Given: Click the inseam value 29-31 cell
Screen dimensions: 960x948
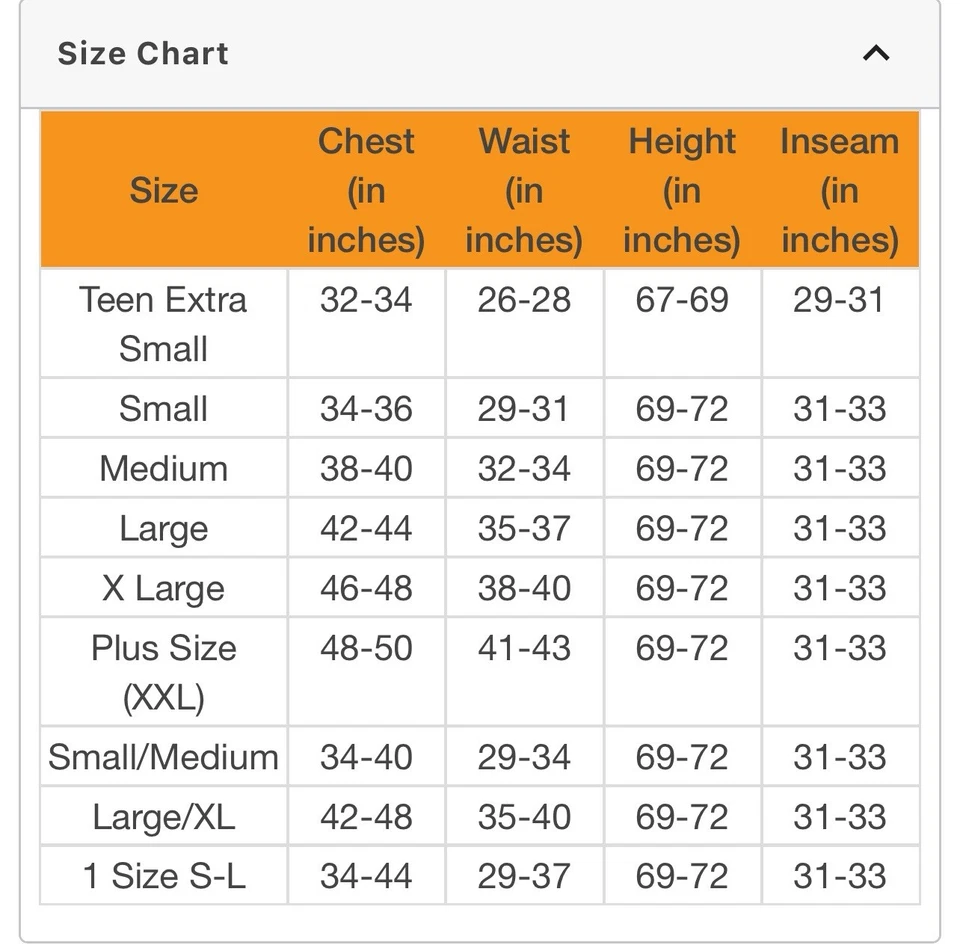Looking at the screenshot, I should point(840,300).
